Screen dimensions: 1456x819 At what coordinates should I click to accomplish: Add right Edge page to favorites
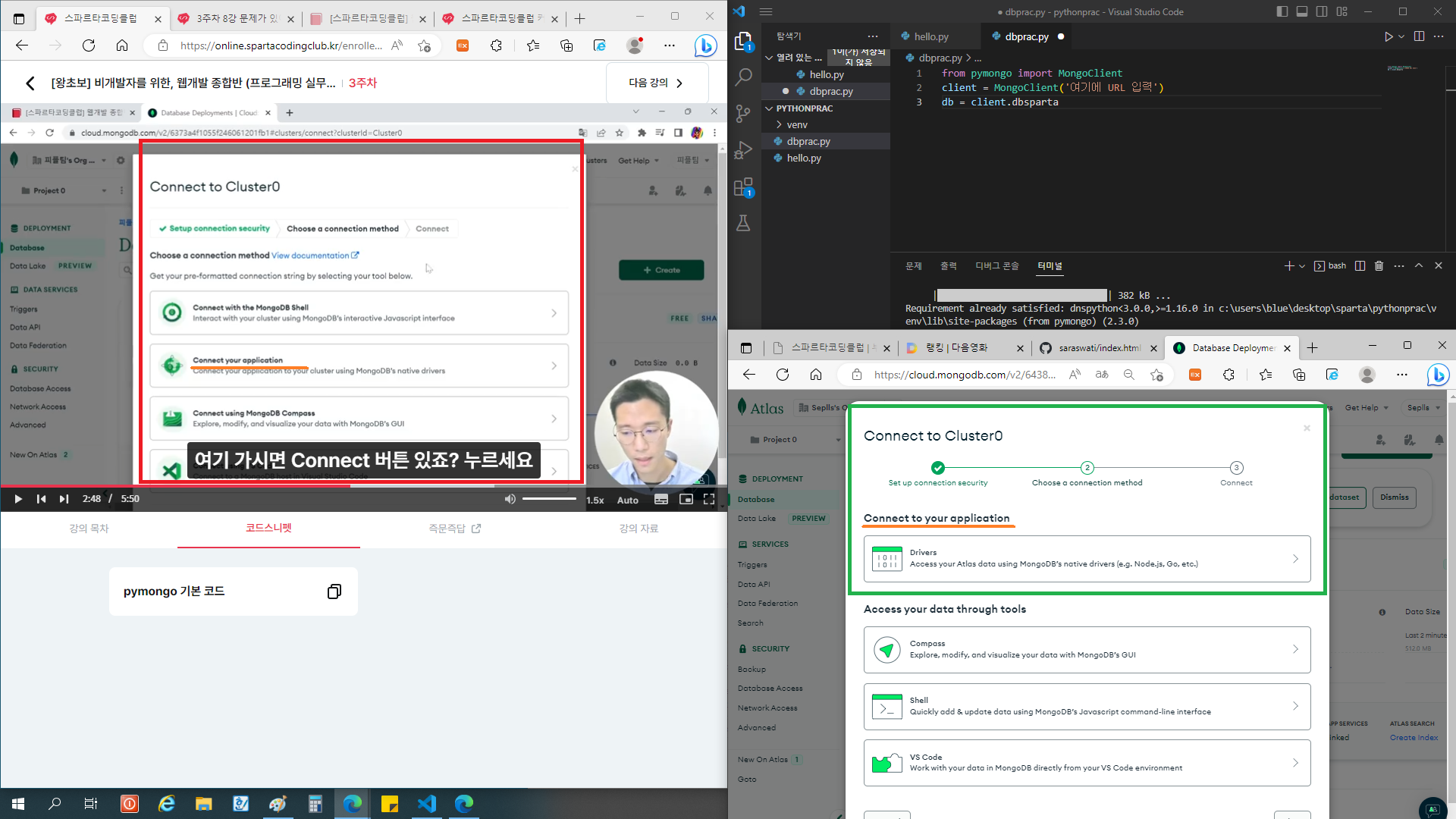click(1156, 375)
